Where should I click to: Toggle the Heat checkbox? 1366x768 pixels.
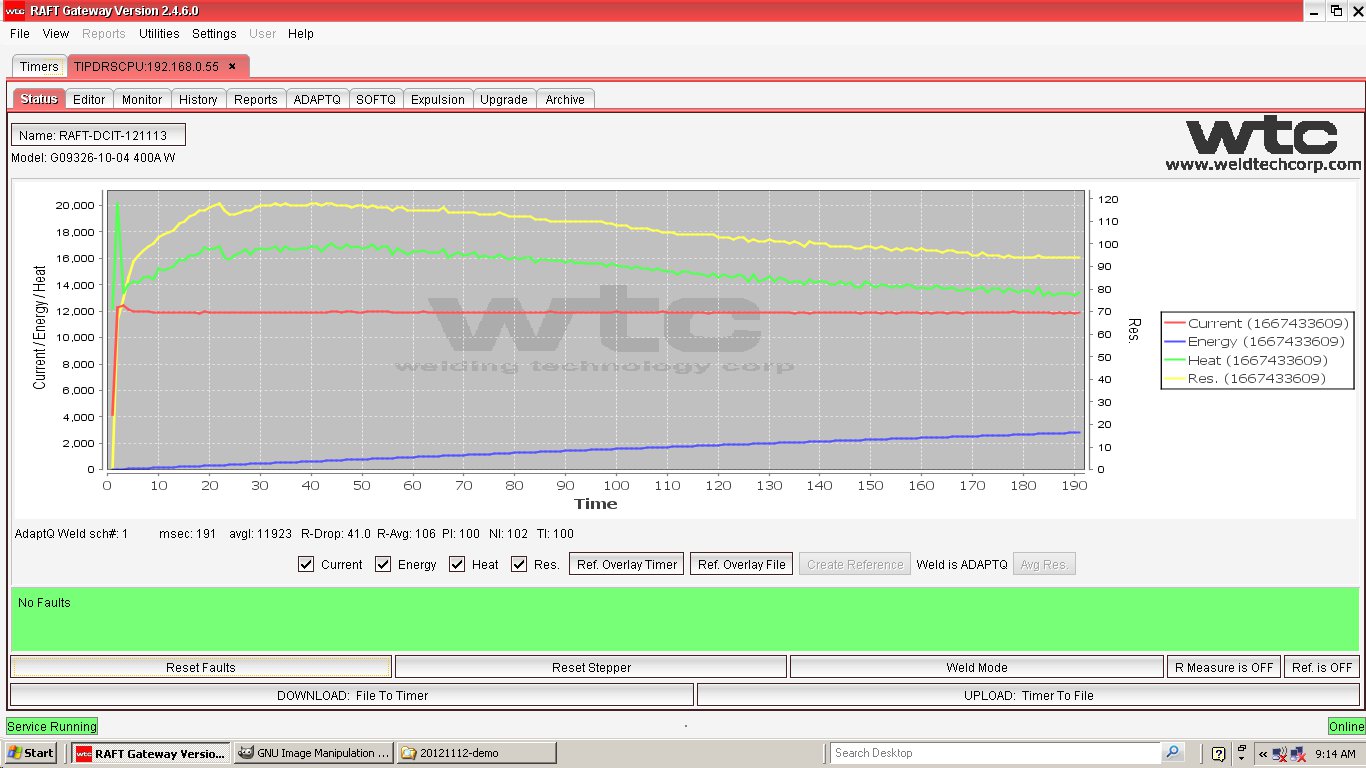[457, 564]
